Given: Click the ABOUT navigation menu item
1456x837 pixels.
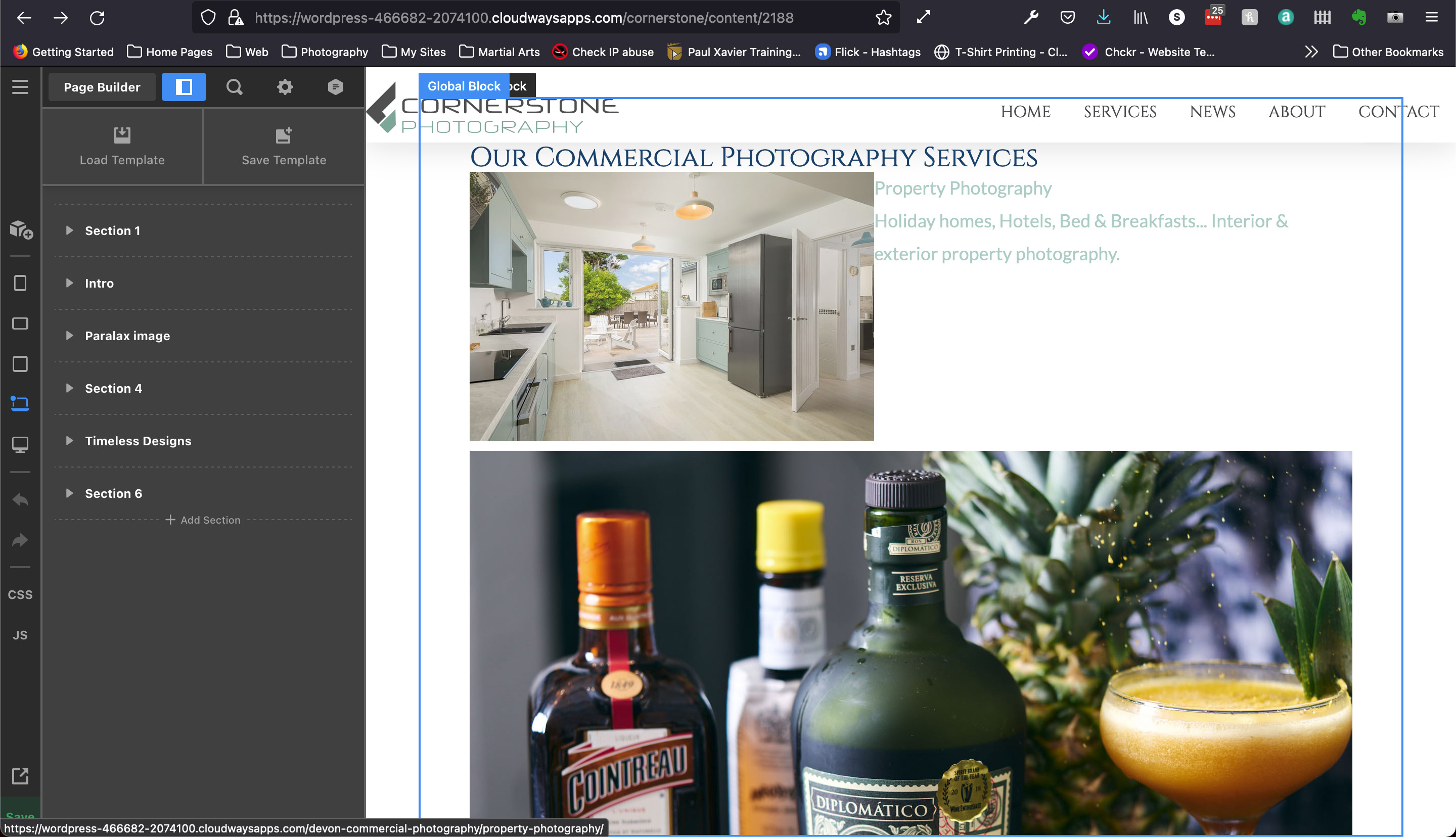Looking at the screenshot, I should pyautogui.click(x=1296, y=112).
